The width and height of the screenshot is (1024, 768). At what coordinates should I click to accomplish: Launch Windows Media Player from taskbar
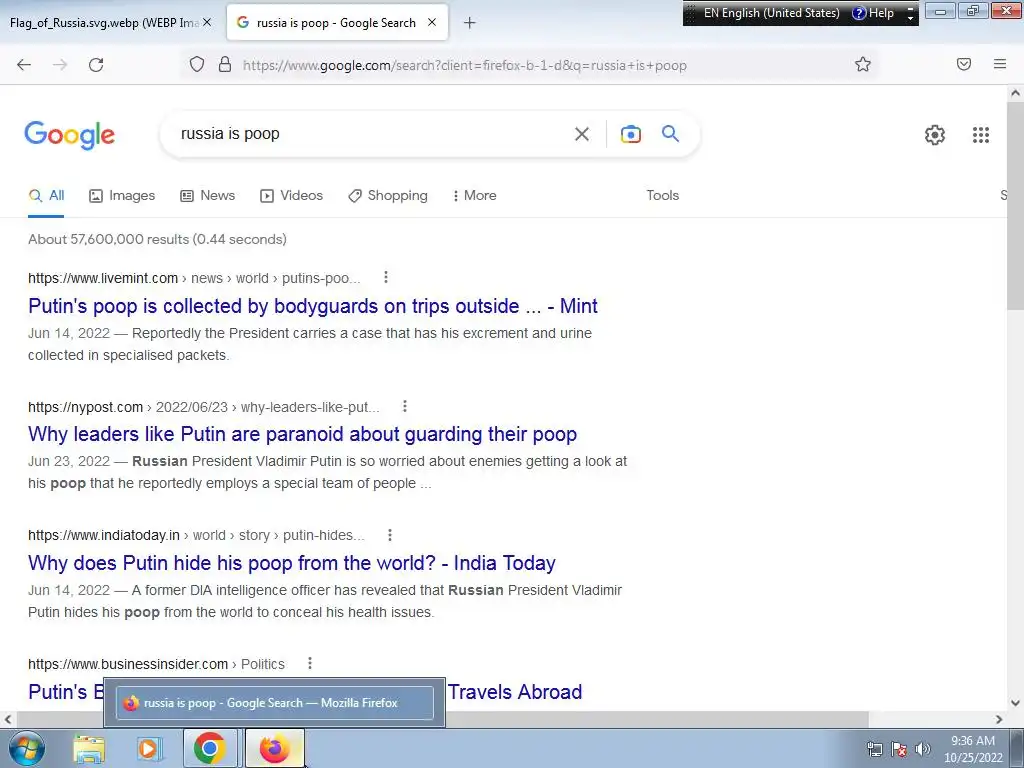(149, 748)
